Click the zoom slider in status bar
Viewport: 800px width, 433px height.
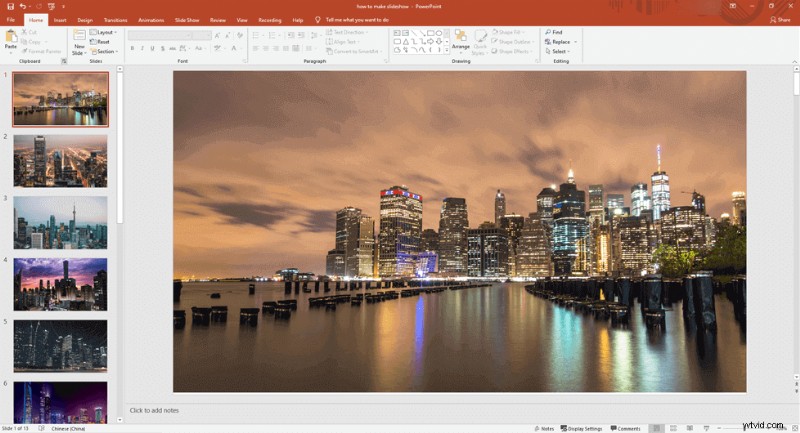coord(745,428)
